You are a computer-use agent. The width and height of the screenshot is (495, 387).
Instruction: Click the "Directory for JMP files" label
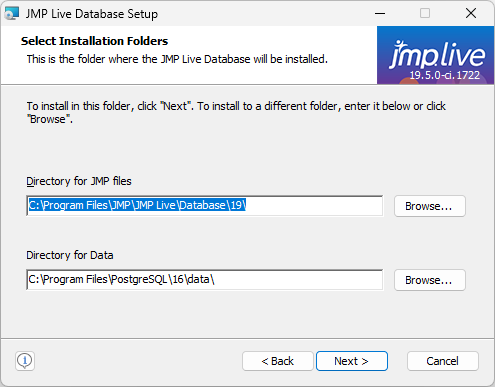(79, 181)
